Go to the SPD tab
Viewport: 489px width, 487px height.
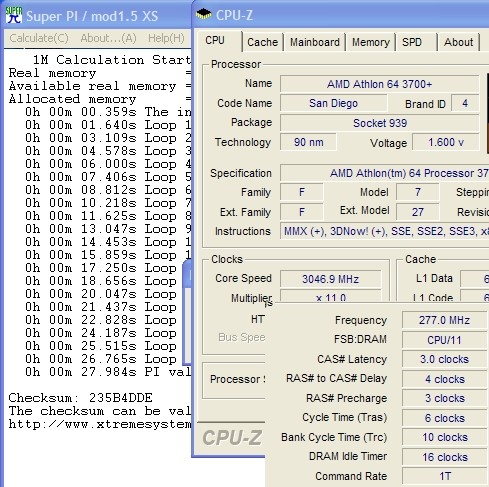(x=412, y=42)
